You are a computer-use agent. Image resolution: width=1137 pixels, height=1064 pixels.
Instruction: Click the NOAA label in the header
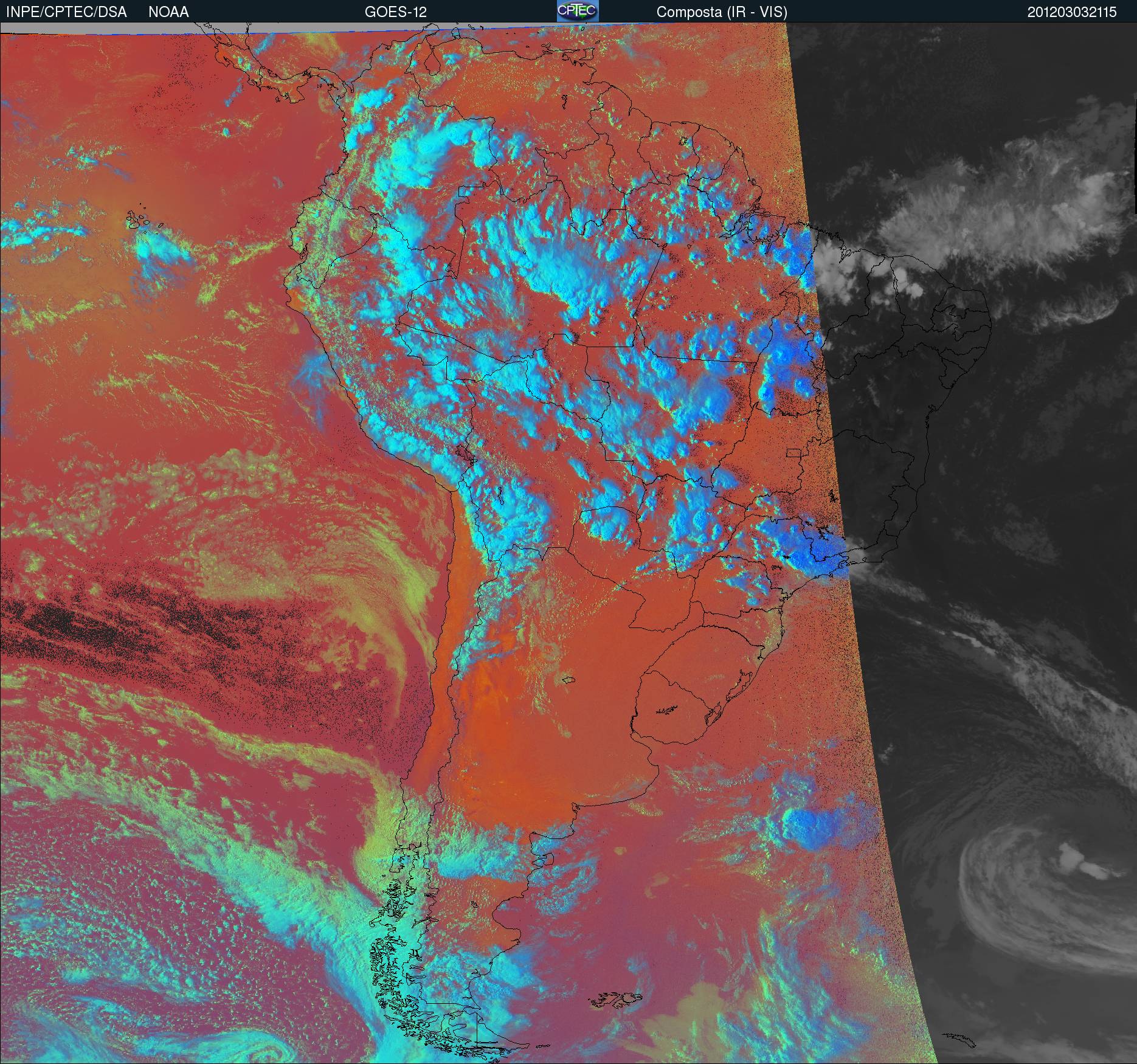[168, 12]
